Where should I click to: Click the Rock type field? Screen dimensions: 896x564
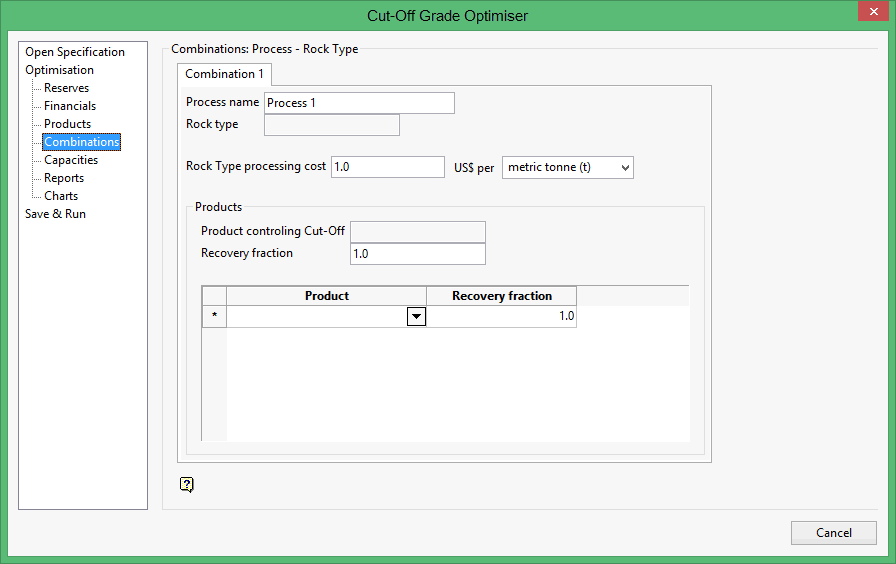tap(332, 125)
